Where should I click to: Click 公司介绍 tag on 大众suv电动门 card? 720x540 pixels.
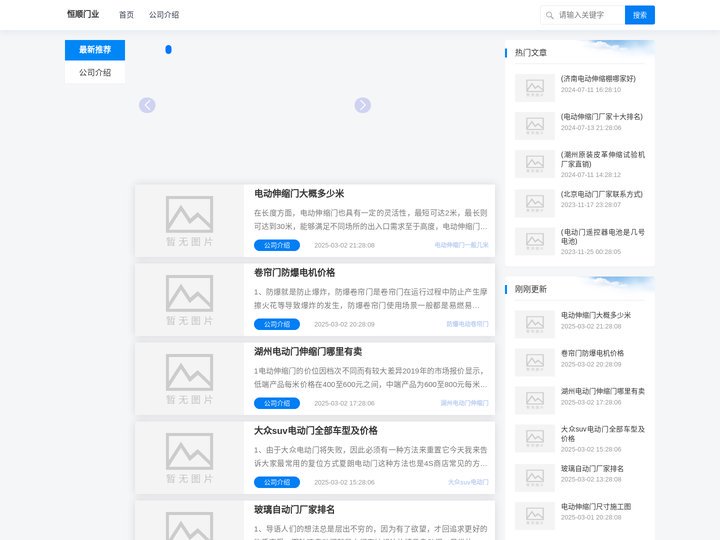(x=277, y=482)
